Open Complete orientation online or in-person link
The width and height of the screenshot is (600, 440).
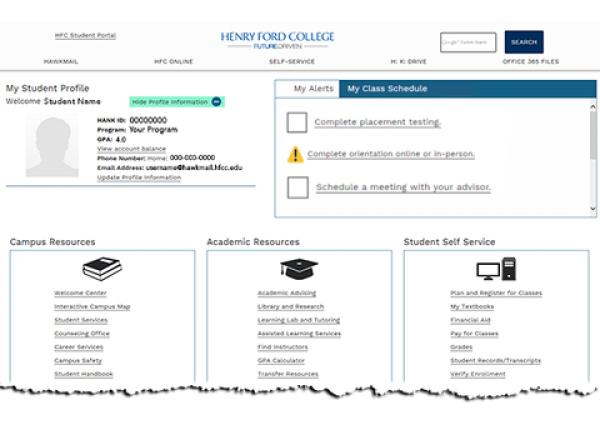pos(391,154)
